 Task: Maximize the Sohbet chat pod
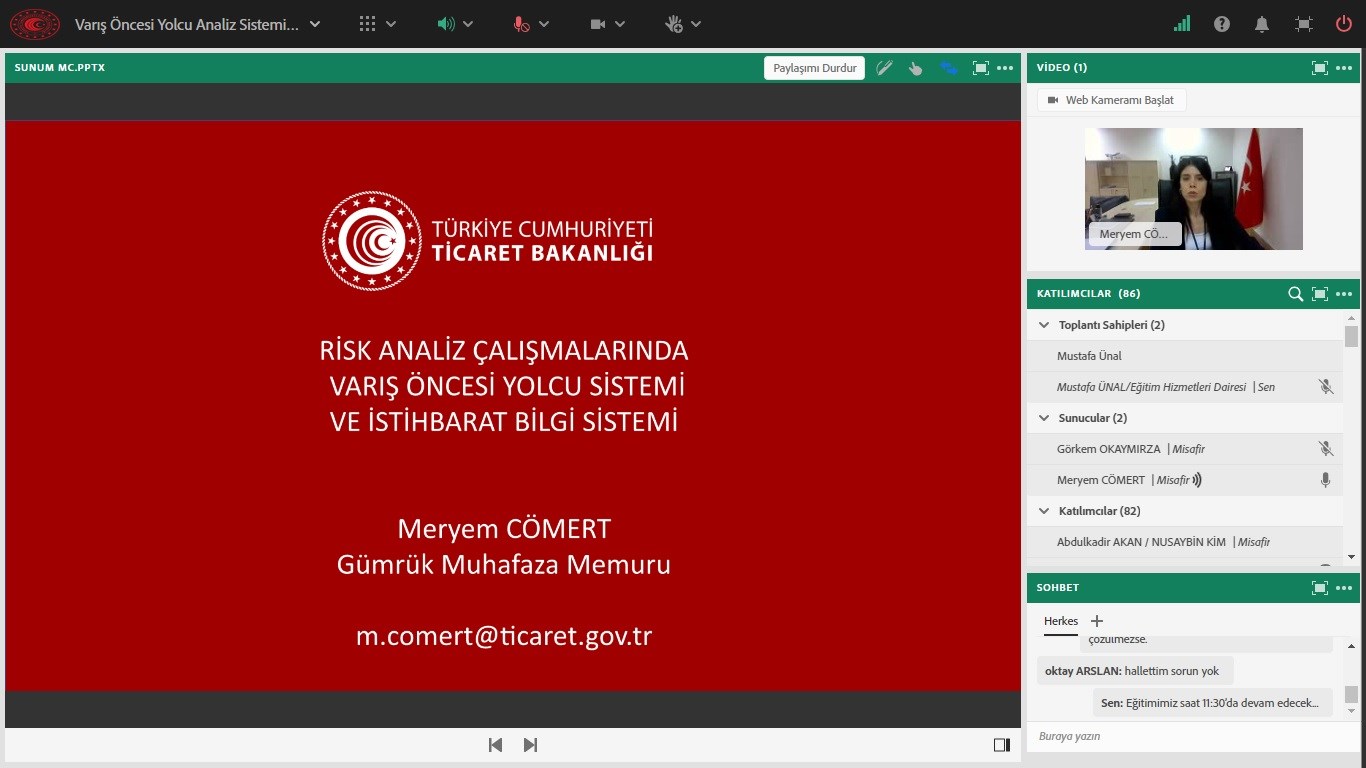[1320, 588]
